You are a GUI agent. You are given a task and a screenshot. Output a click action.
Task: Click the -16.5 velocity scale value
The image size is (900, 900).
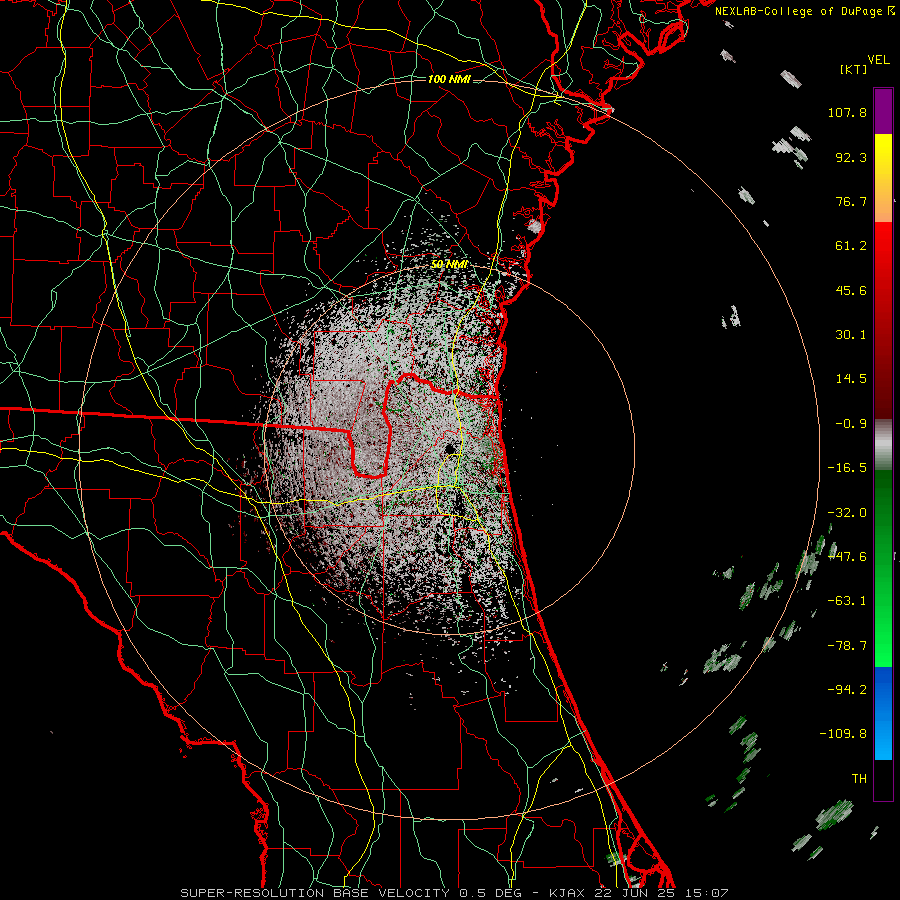pos(847,468)
